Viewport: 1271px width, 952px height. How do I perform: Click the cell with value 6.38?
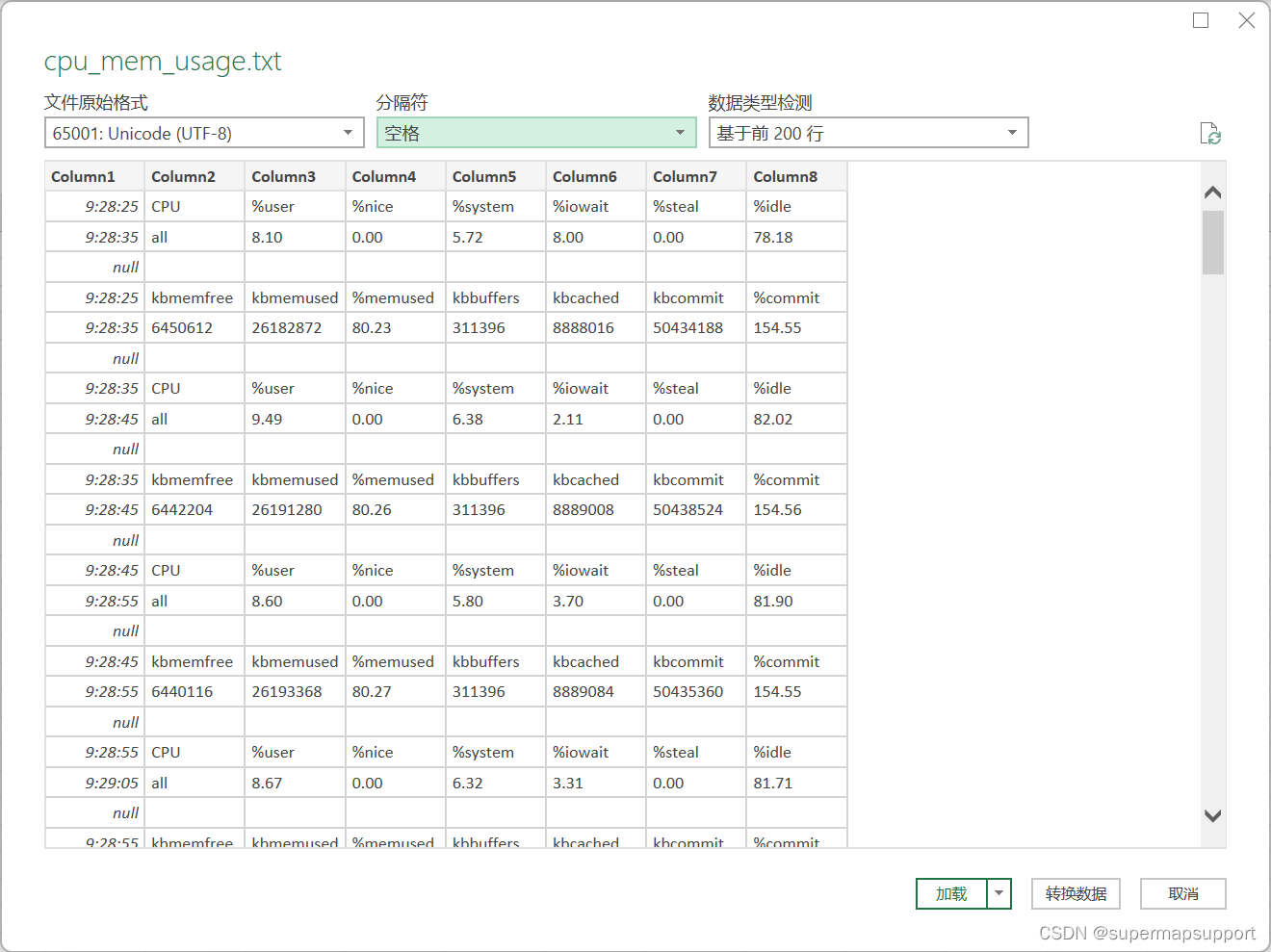[x=496, y=419]
